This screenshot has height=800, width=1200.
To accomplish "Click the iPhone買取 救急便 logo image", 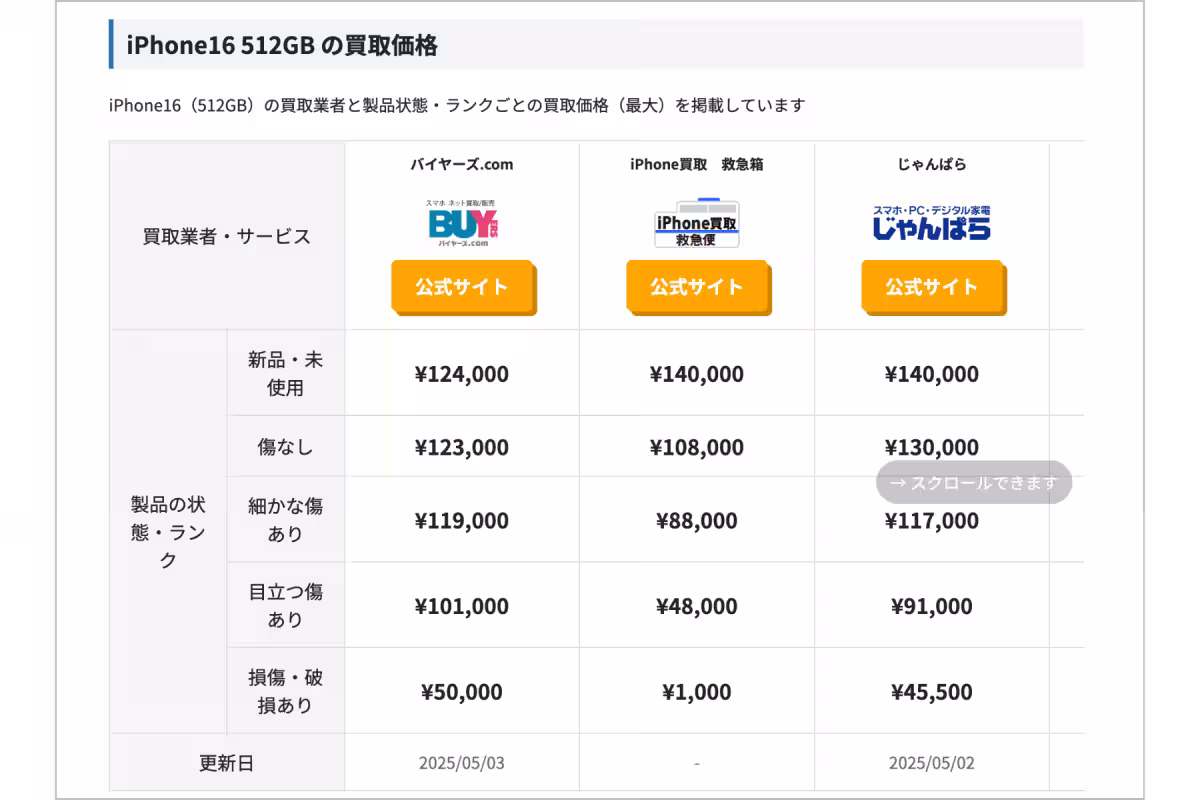I will (x=697, y=224).
